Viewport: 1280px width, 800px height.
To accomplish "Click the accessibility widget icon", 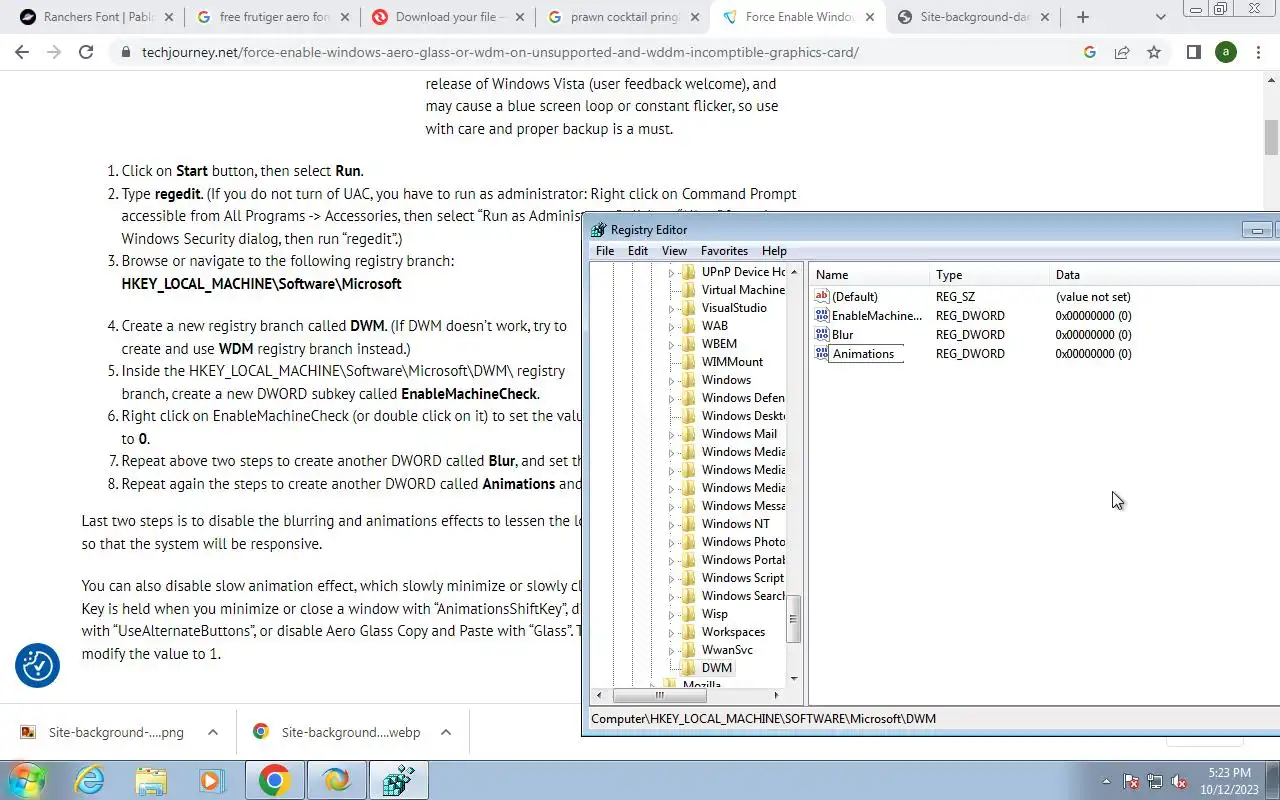I will click(37, 665).
